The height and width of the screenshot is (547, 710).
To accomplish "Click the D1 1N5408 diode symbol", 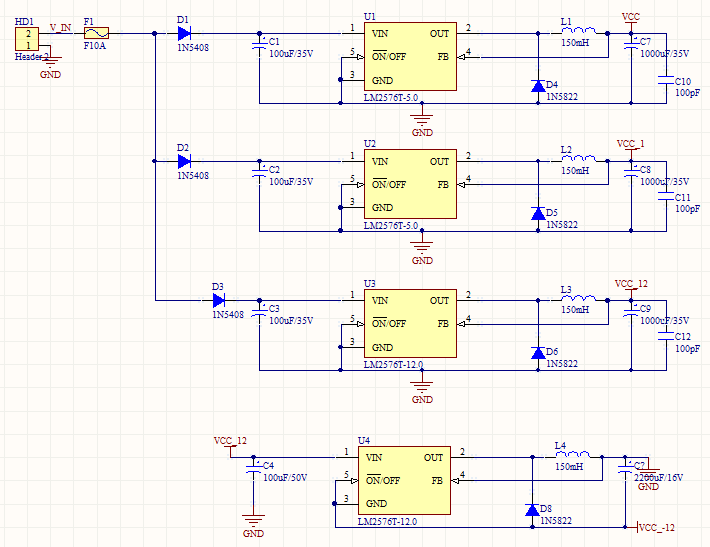I will (184, 33).
